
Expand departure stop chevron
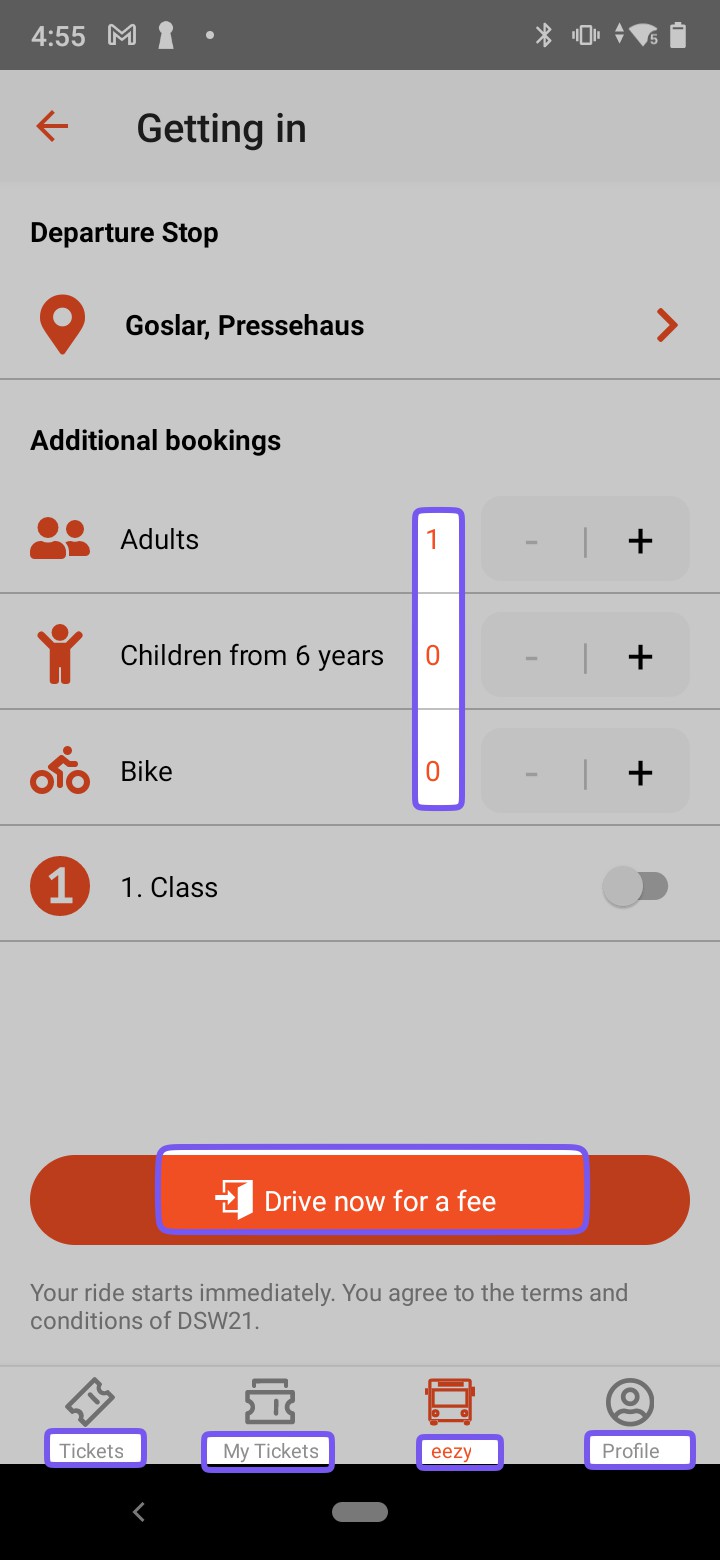coord(667,326)
